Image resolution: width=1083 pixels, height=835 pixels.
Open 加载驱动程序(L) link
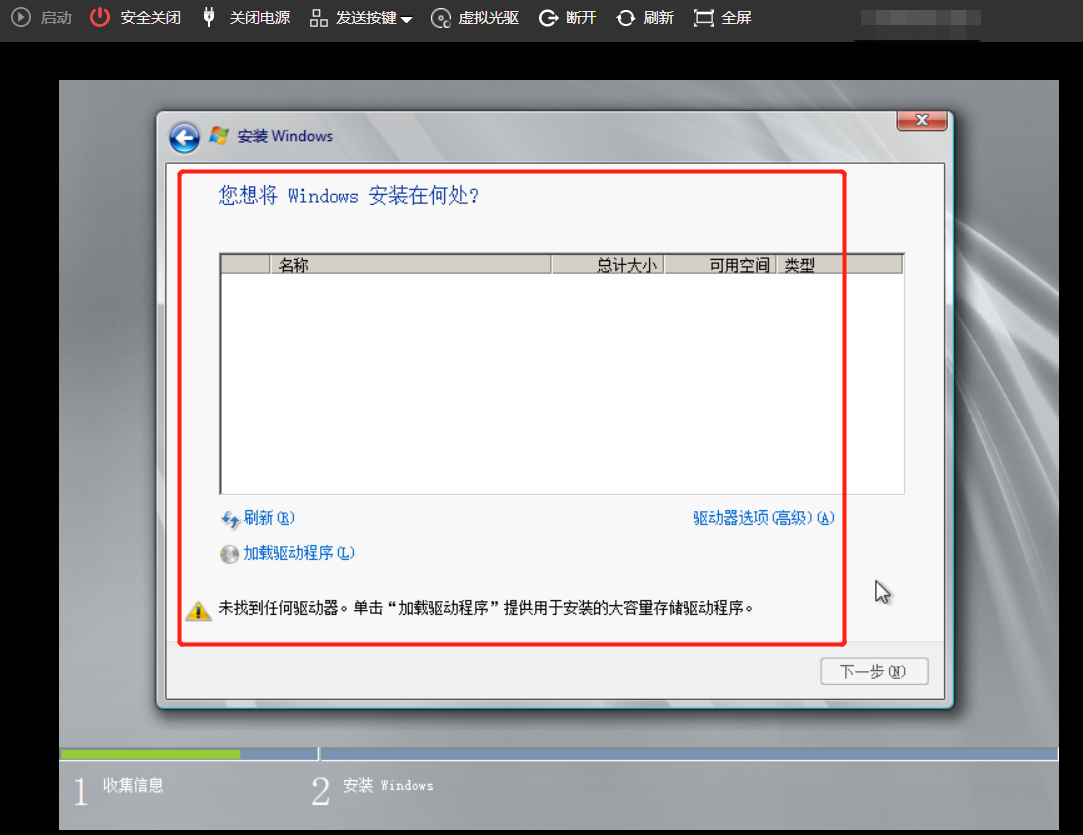pyautogui.click(x=298, y=553)
